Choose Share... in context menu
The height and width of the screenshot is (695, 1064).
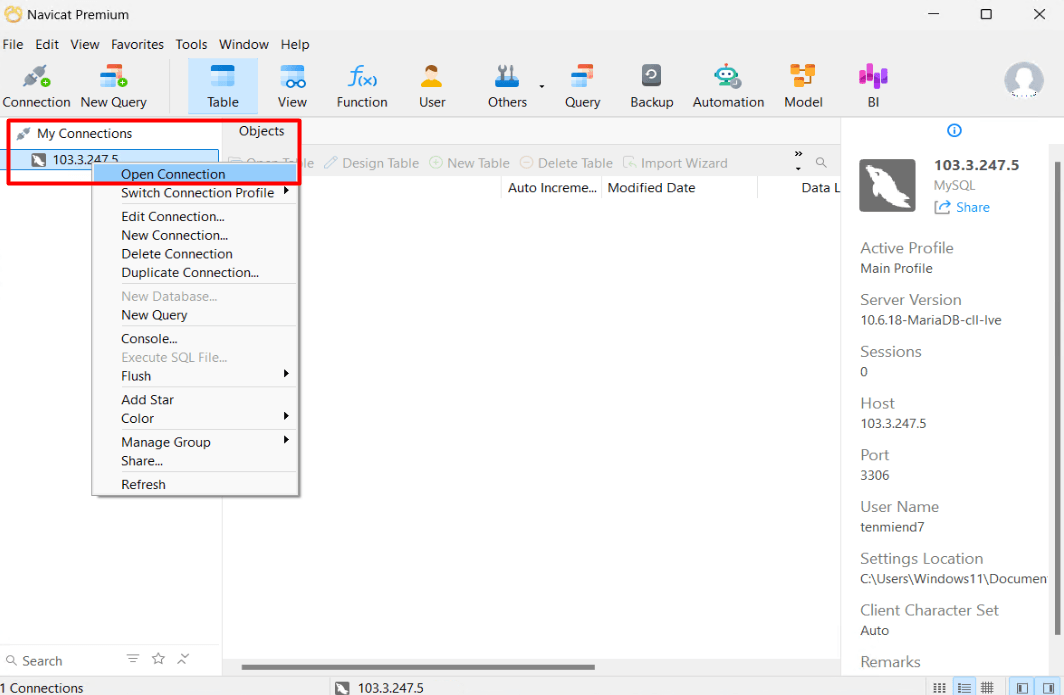click(195, 461)
